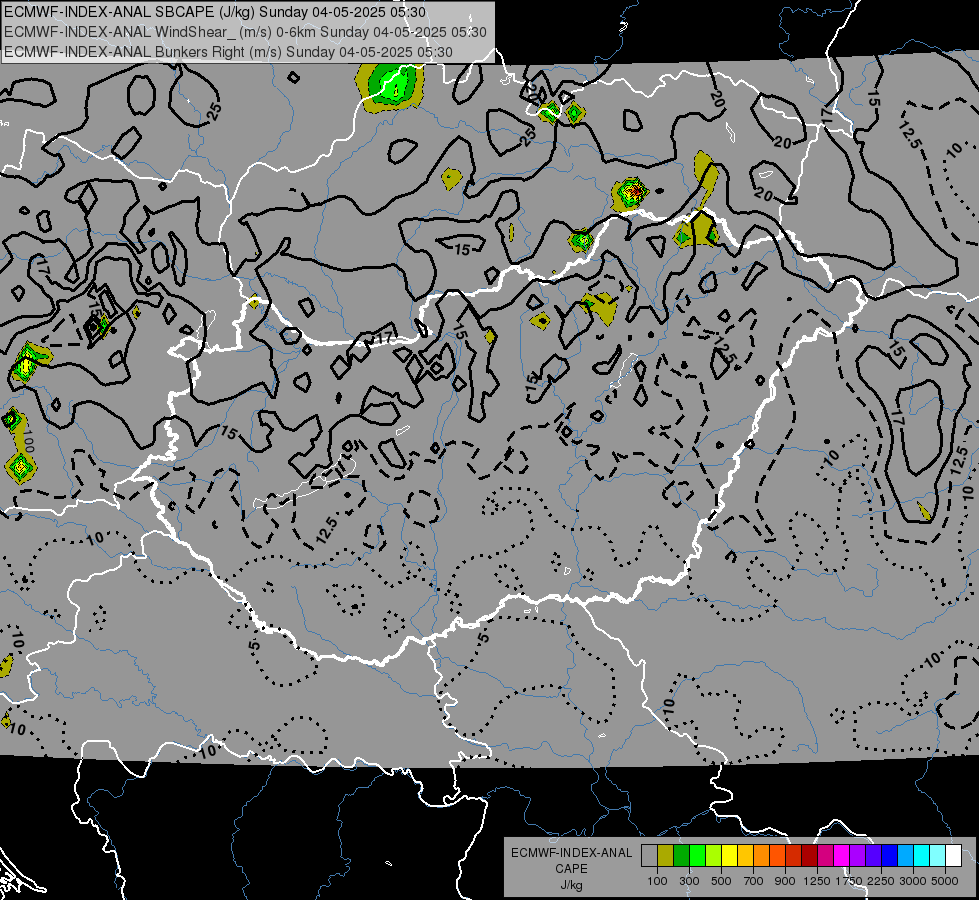Click the 1750 tick label in the legend
This screenshot has height=900, width=979.
click(x=849, y=881)
